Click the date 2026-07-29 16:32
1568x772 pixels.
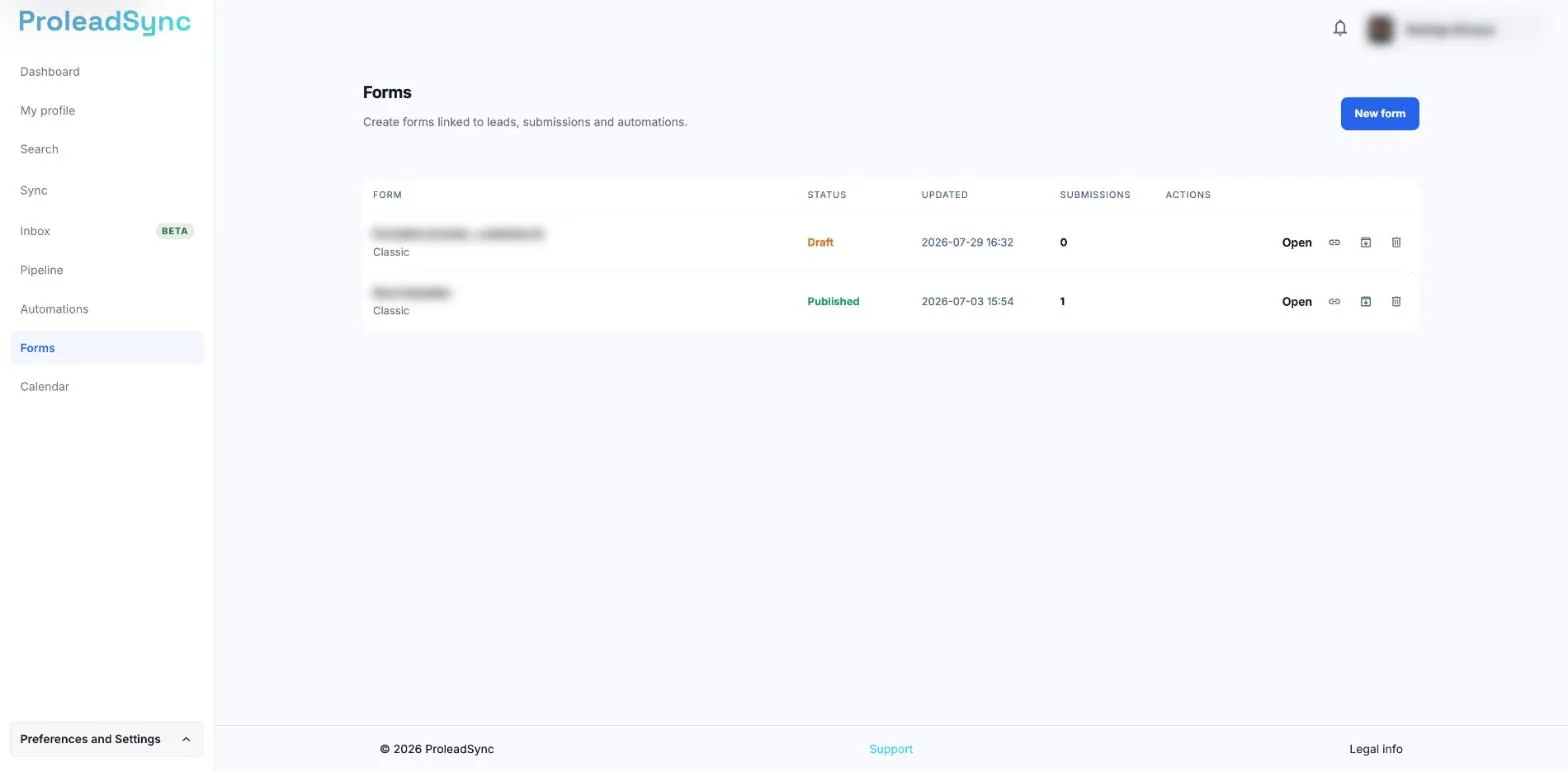(x=967, y=243)
